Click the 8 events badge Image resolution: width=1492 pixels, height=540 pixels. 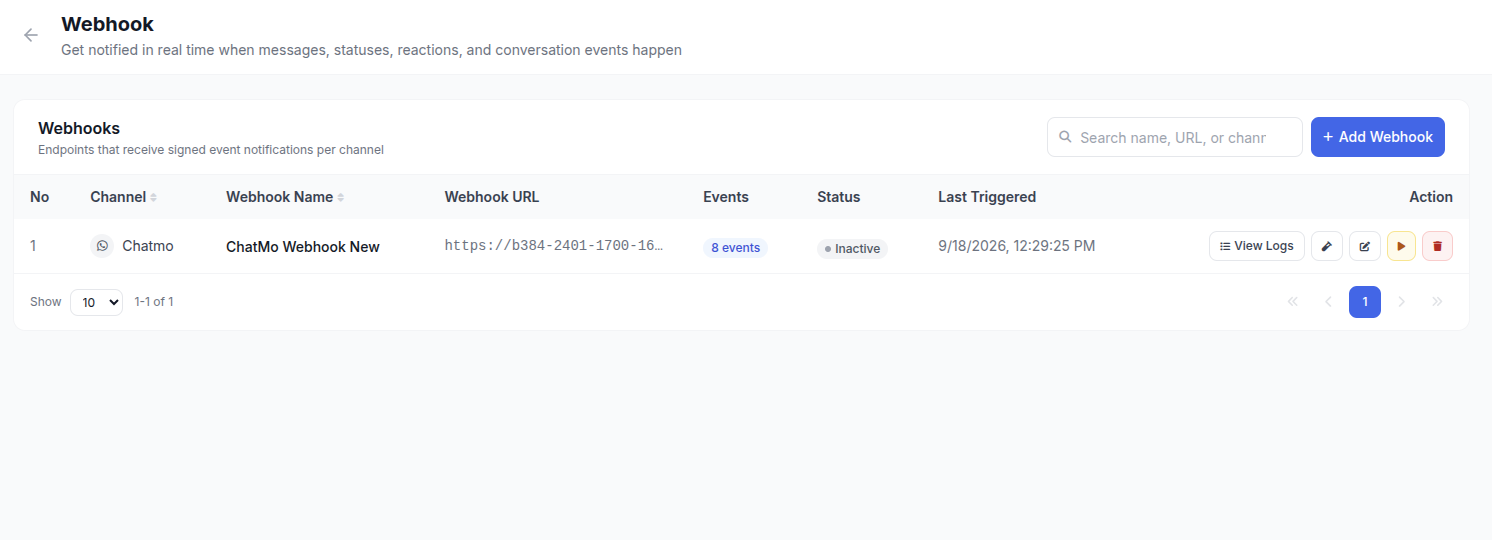click(x=735, y=248)
